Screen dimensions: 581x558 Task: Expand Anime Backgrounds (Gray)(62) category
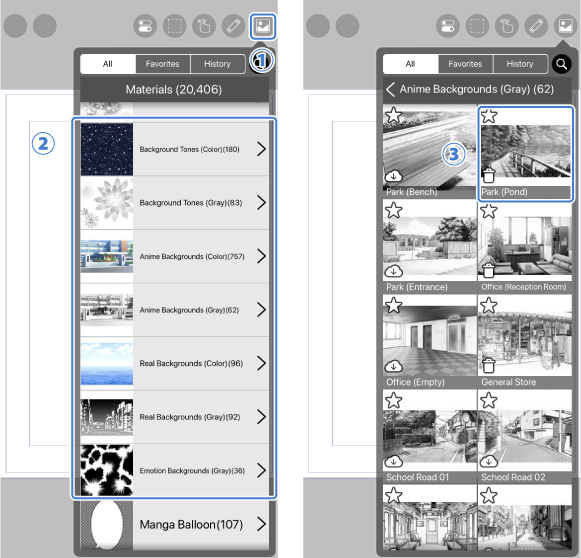click(x=175, y=310)
